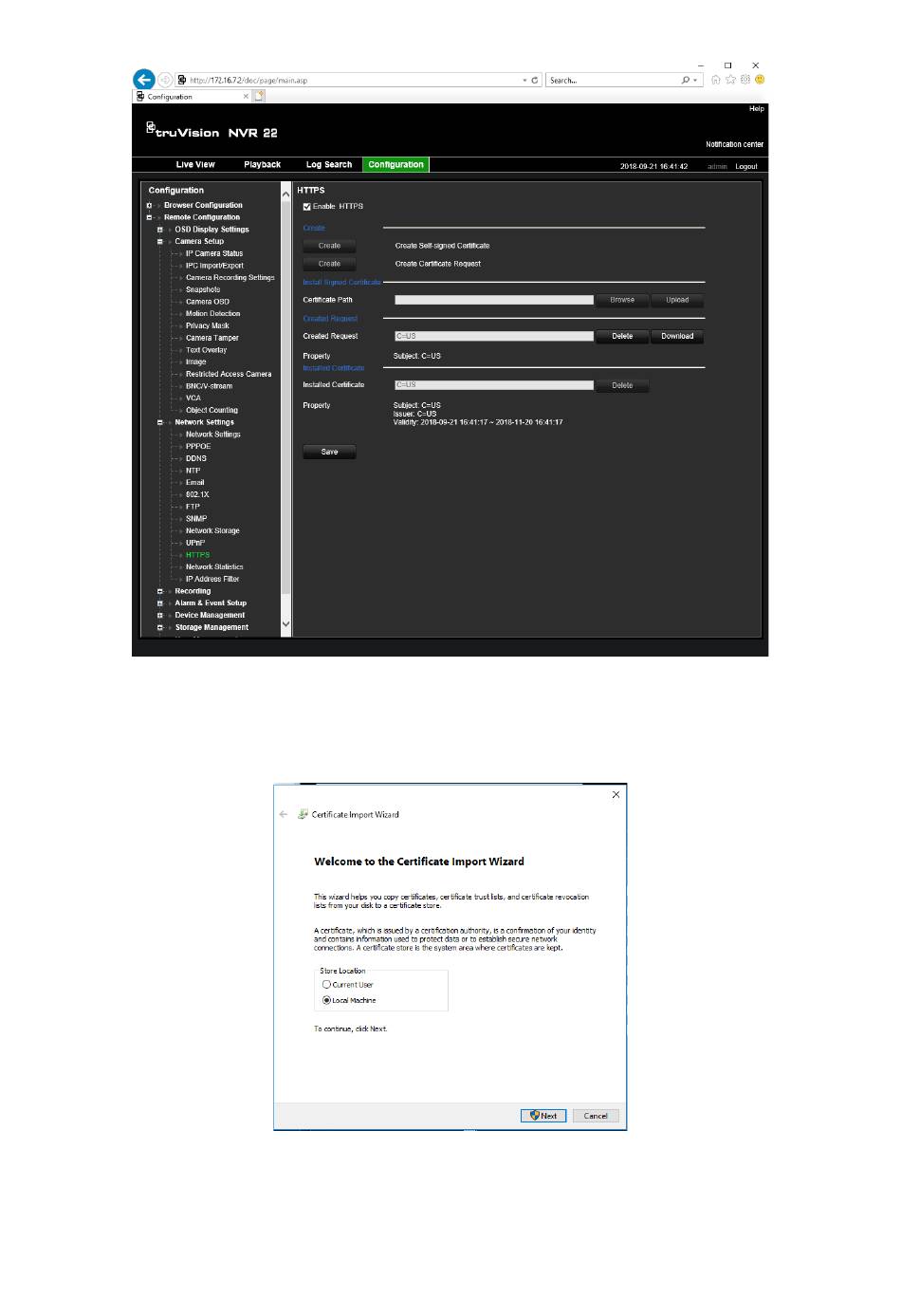Click the browser Forward arrow button
This screenshot has width=901, height=1316.
click(165, 81)
